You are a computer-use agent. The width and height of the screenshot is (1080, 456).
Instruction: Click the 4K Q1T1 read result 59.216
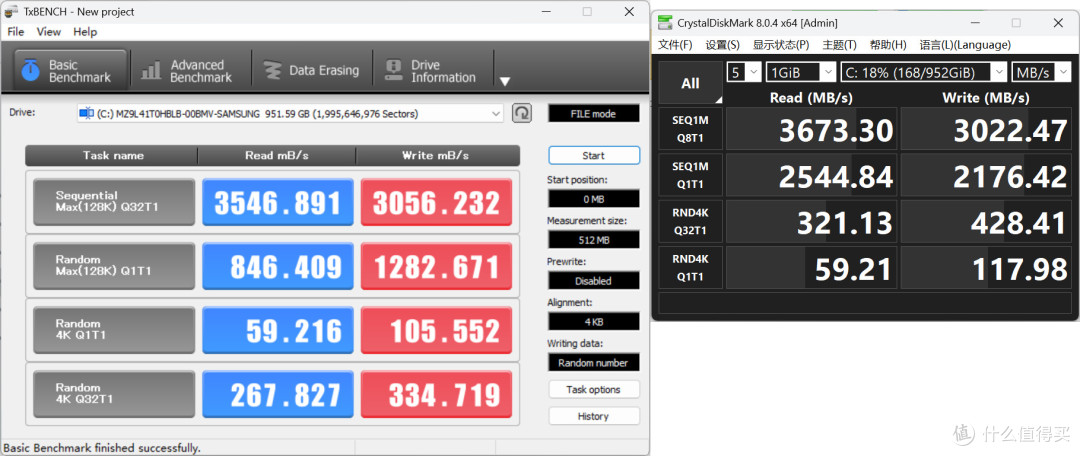(278, 331)
